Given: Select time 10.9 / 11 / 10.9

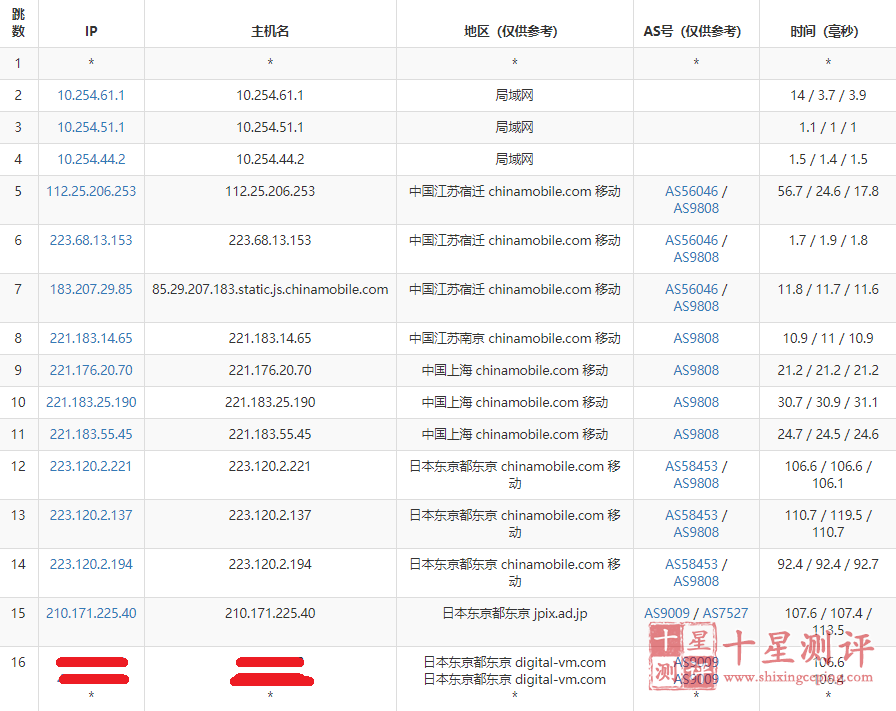Looking at the screenshot, I should pos(827,339).
